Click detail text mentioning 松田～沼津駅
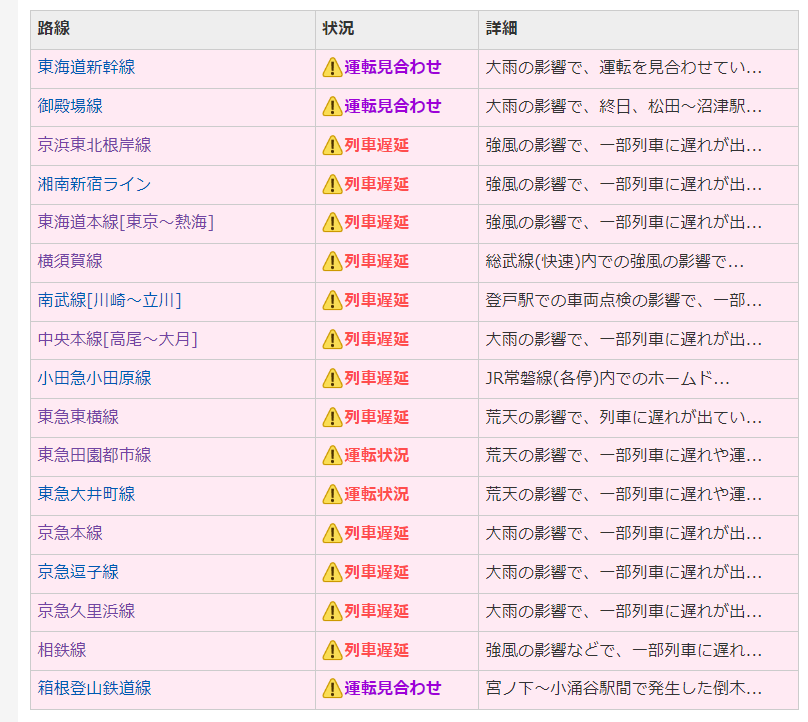This screenshot has width=808, height=722. coord(624,107)
